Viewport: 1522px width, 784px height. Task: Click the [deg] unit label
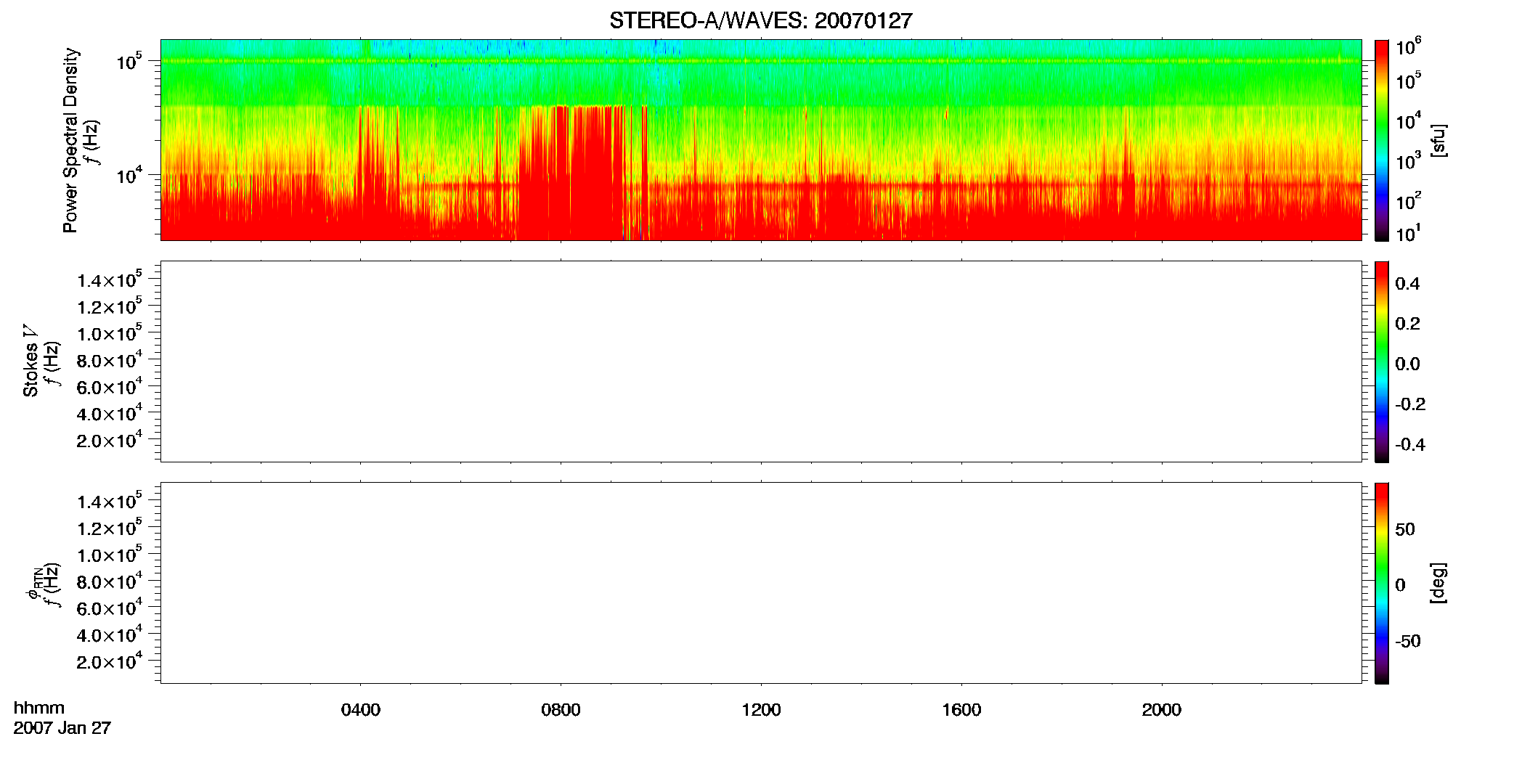tap(1438, 583)
